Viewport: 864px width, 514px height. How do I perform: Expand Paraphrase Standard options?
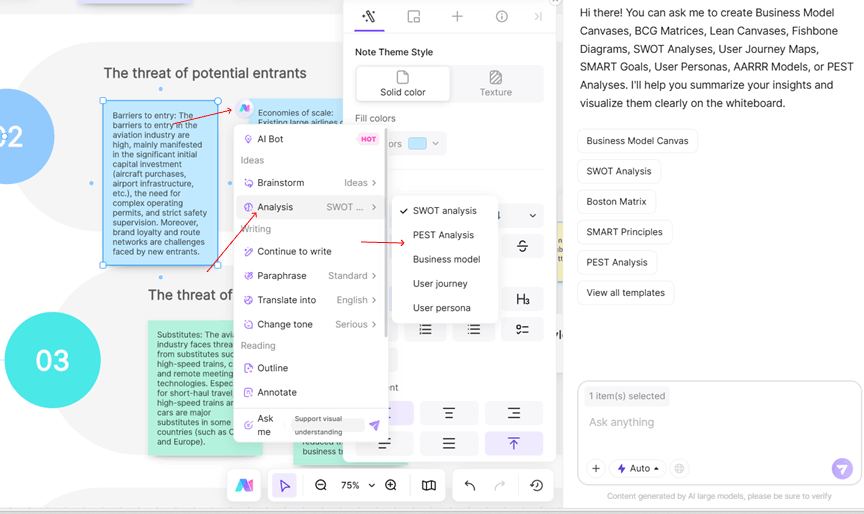(x=311, y=275)
